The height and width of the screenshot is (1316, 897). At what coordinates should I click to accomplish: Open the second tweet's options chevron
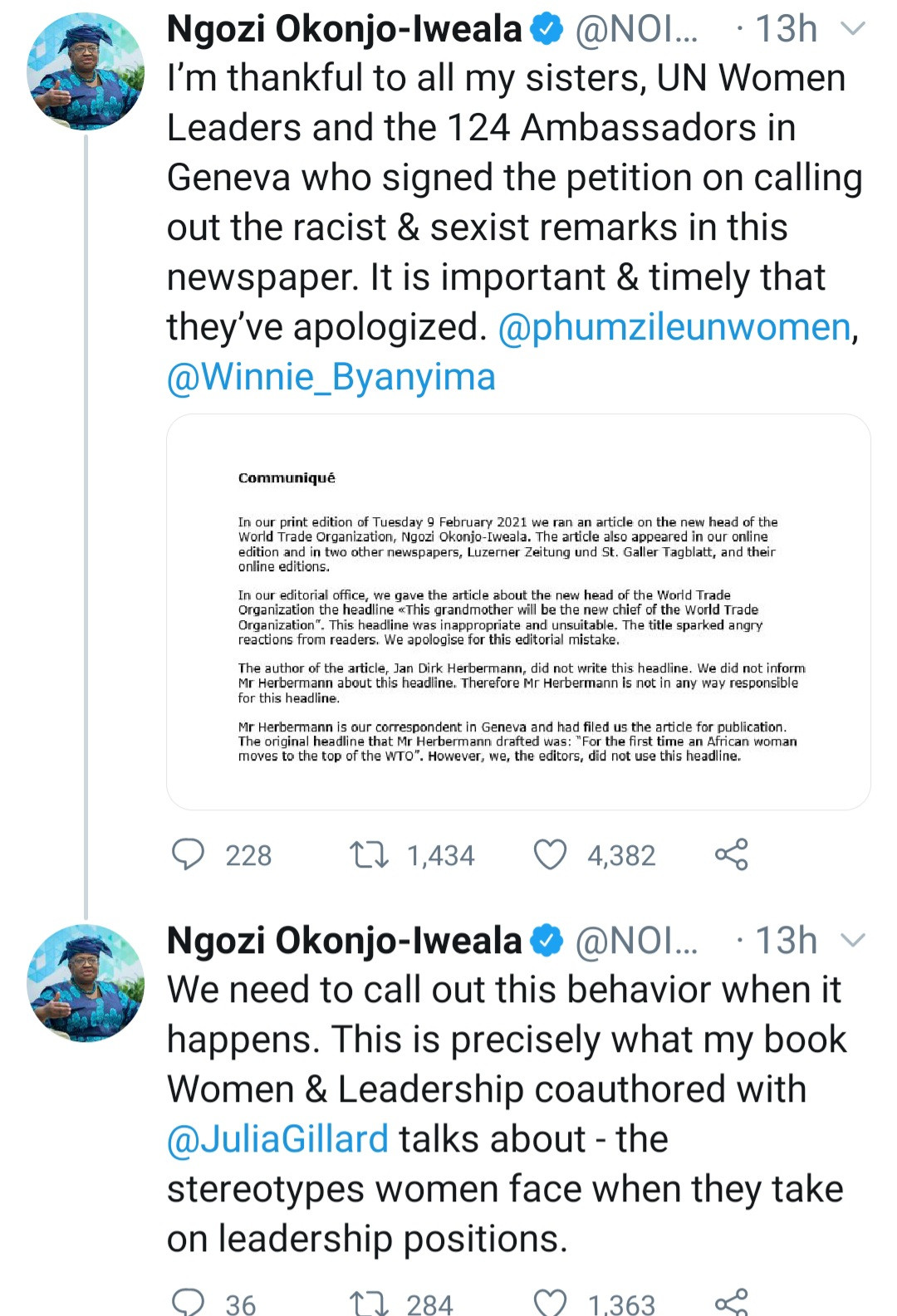[853, 941]
